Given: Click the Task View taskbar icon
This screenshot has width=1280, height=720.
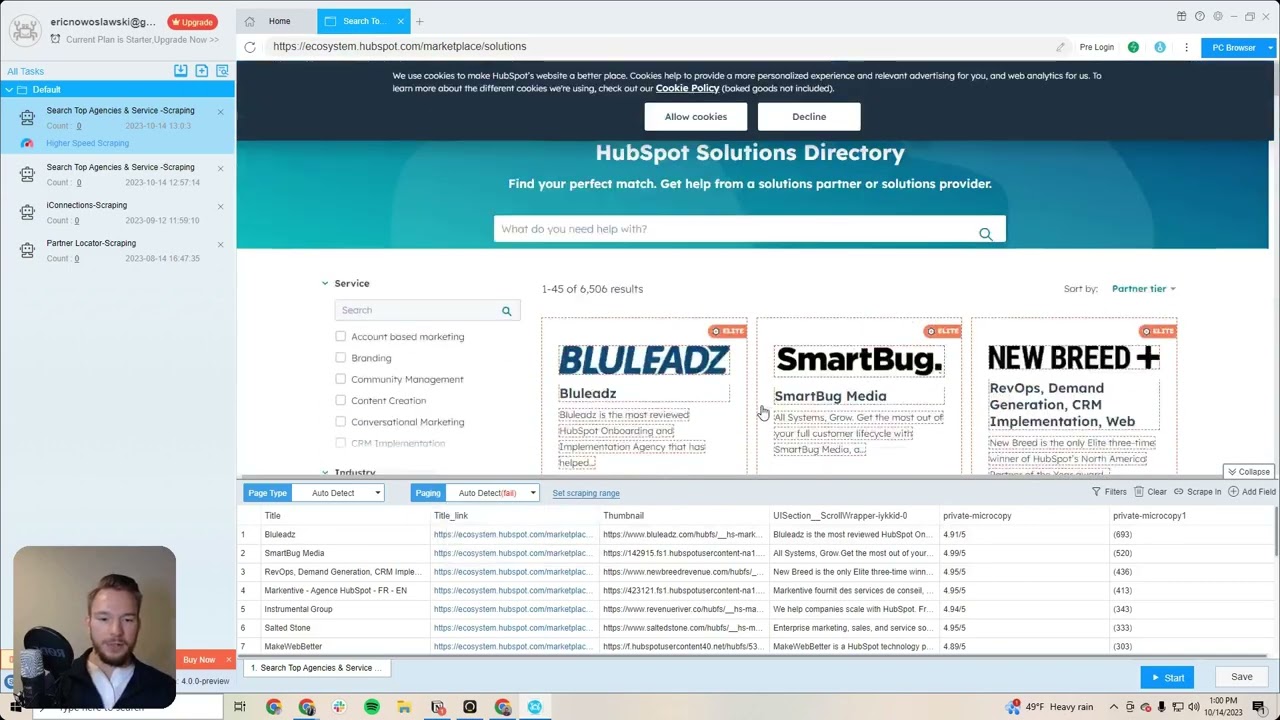Looking at the screenshot, I should point(240,708).
